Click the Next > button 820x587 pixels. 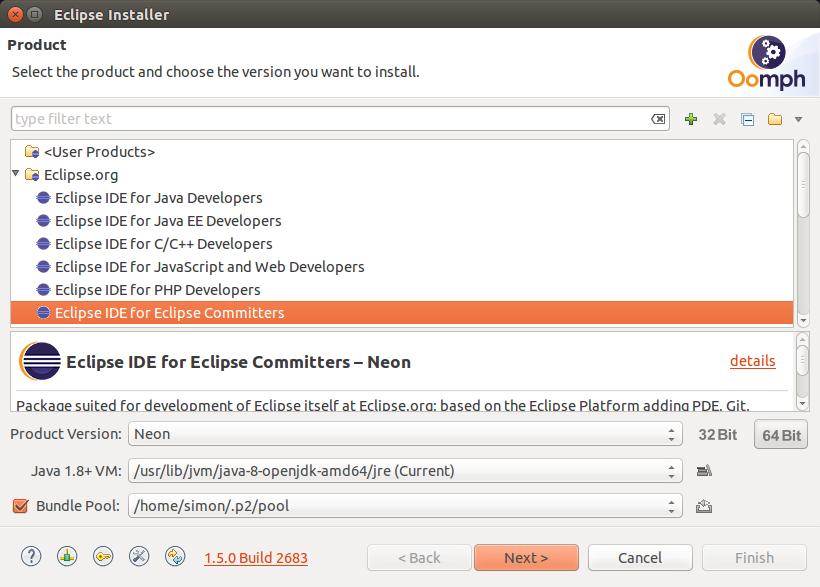click(x=526, y=558)
